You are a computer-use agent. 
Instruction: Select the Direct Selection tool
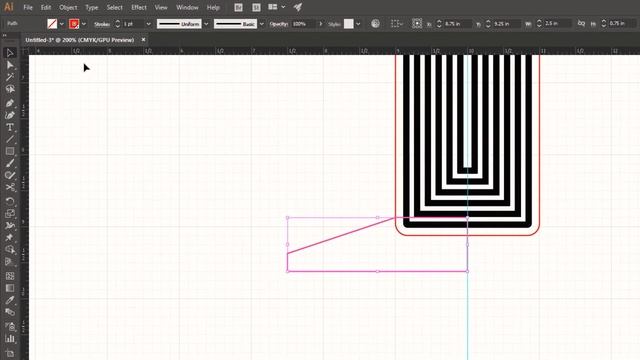10,65
